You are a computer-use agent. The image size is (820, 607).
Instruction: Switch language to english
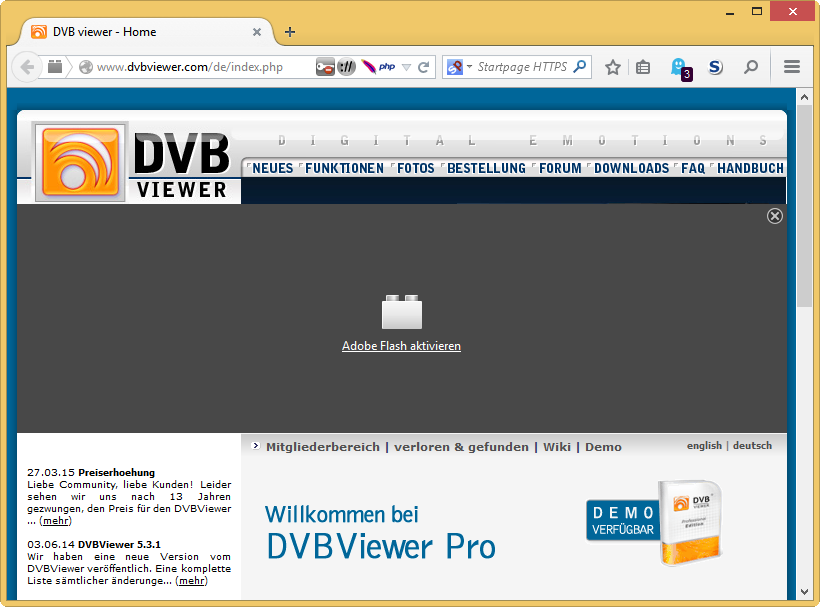click(704, 445)
